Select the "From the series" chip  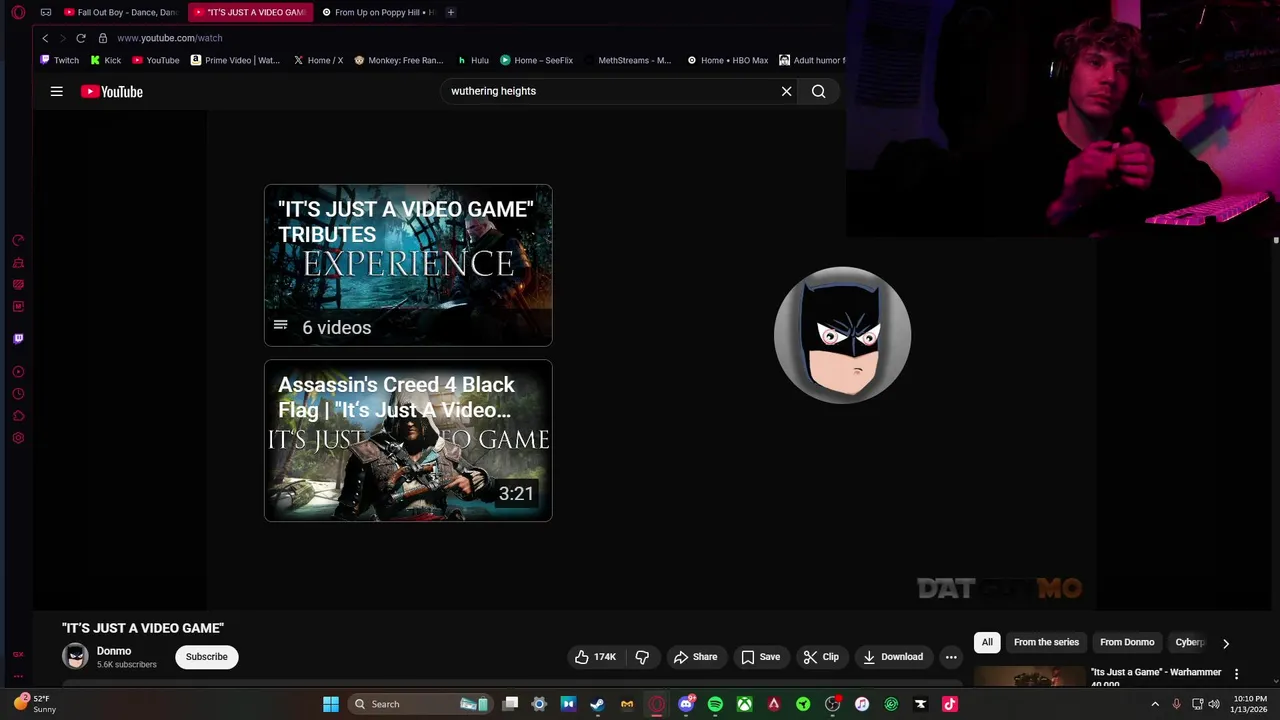[1046, 642]
